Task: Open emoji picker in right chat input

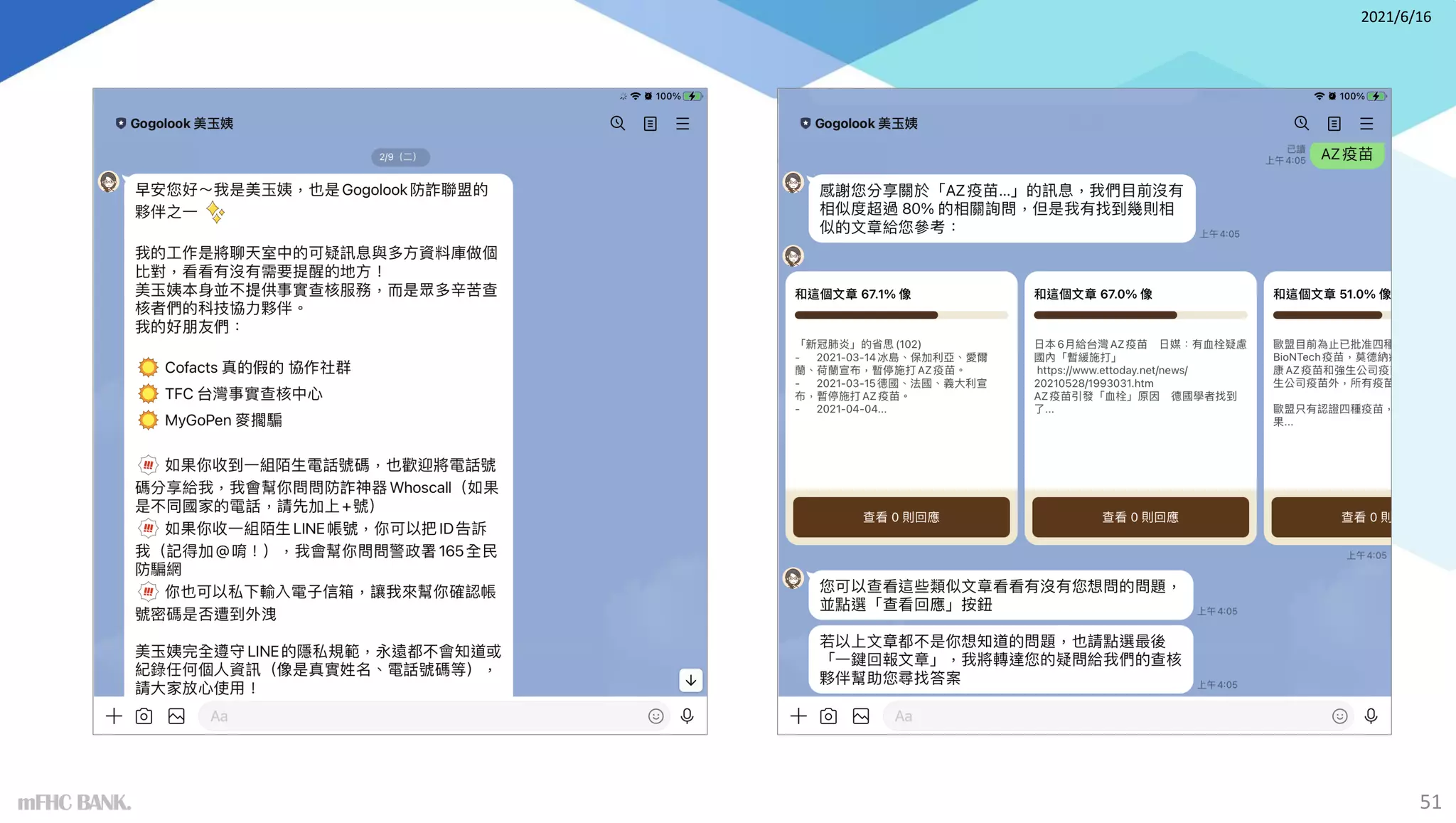Action: coord(1339,716)
